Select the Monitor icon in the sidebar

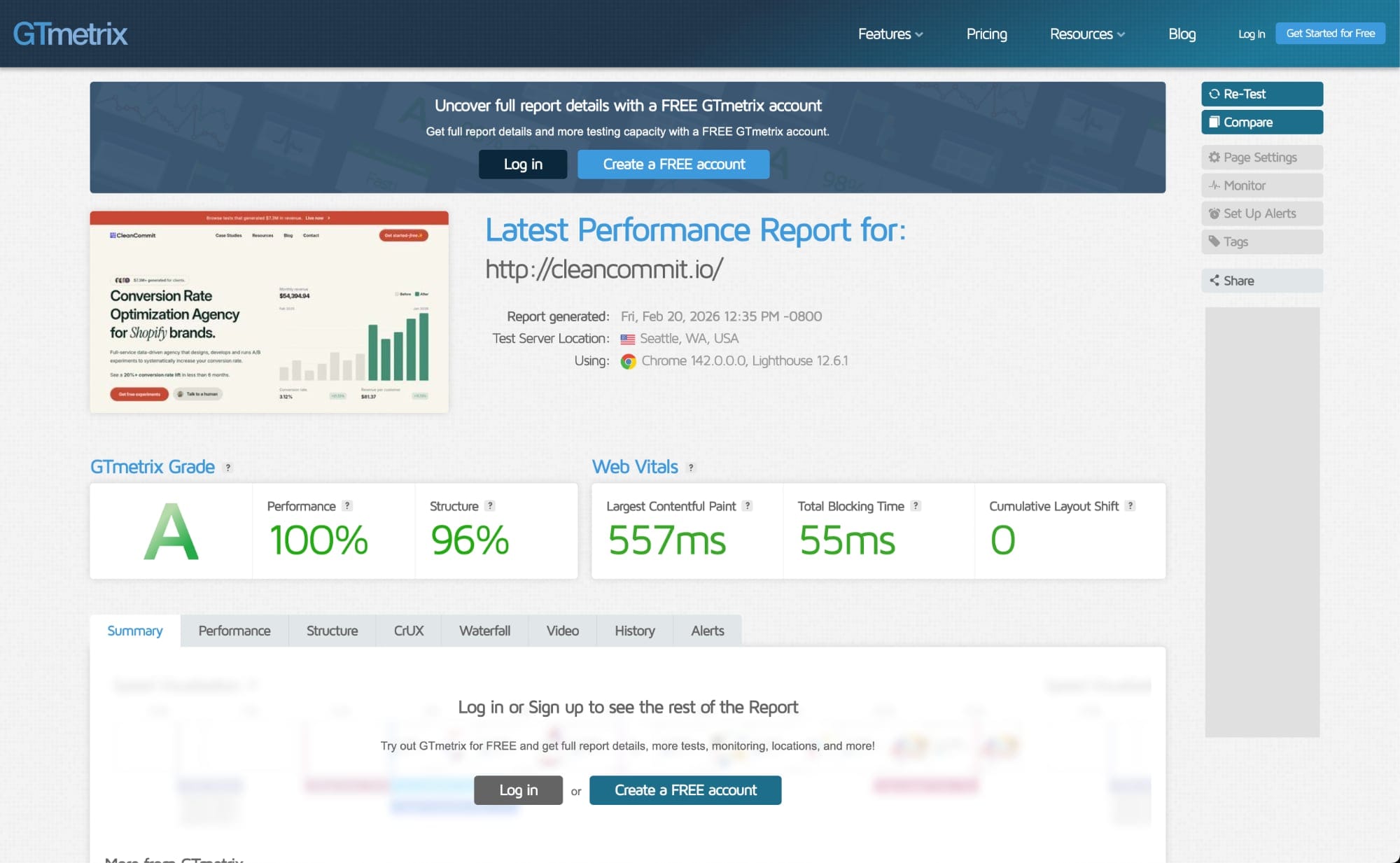click(x=1215, y=185)
